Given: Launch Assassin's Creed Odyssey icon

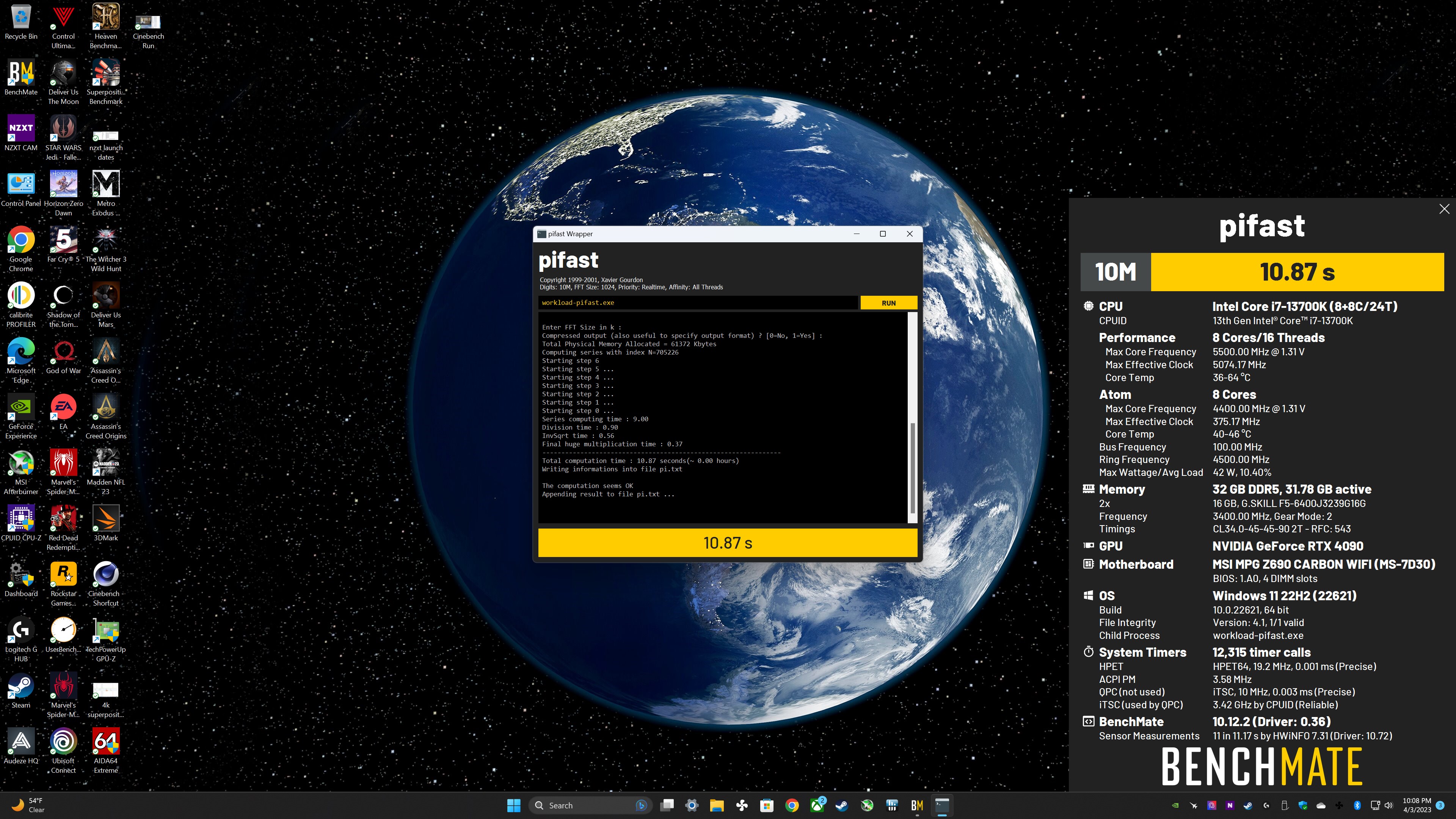Looking at the screenshot, I should click(x=106, y=361).
